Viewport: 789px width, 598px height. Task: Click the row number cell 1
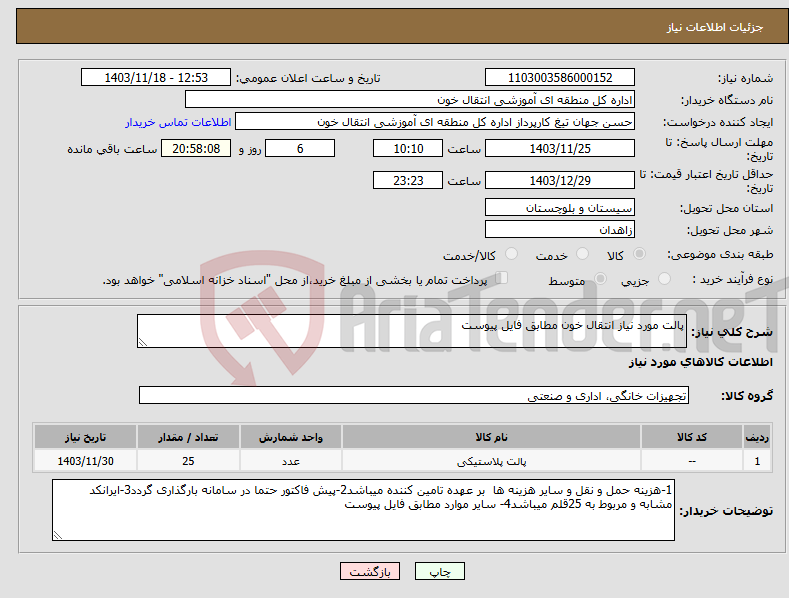coord(757,461)
